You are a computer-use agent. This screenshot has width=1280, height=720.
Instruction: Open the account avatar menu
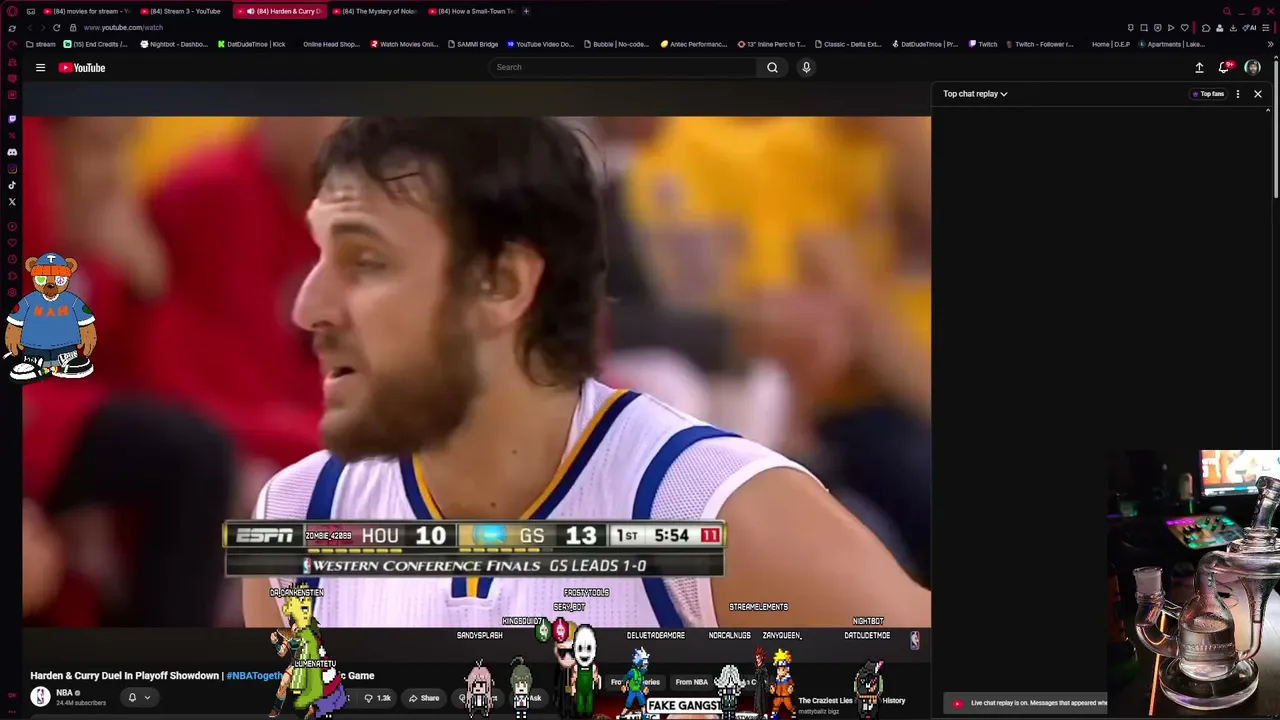tap(1252, 68)
